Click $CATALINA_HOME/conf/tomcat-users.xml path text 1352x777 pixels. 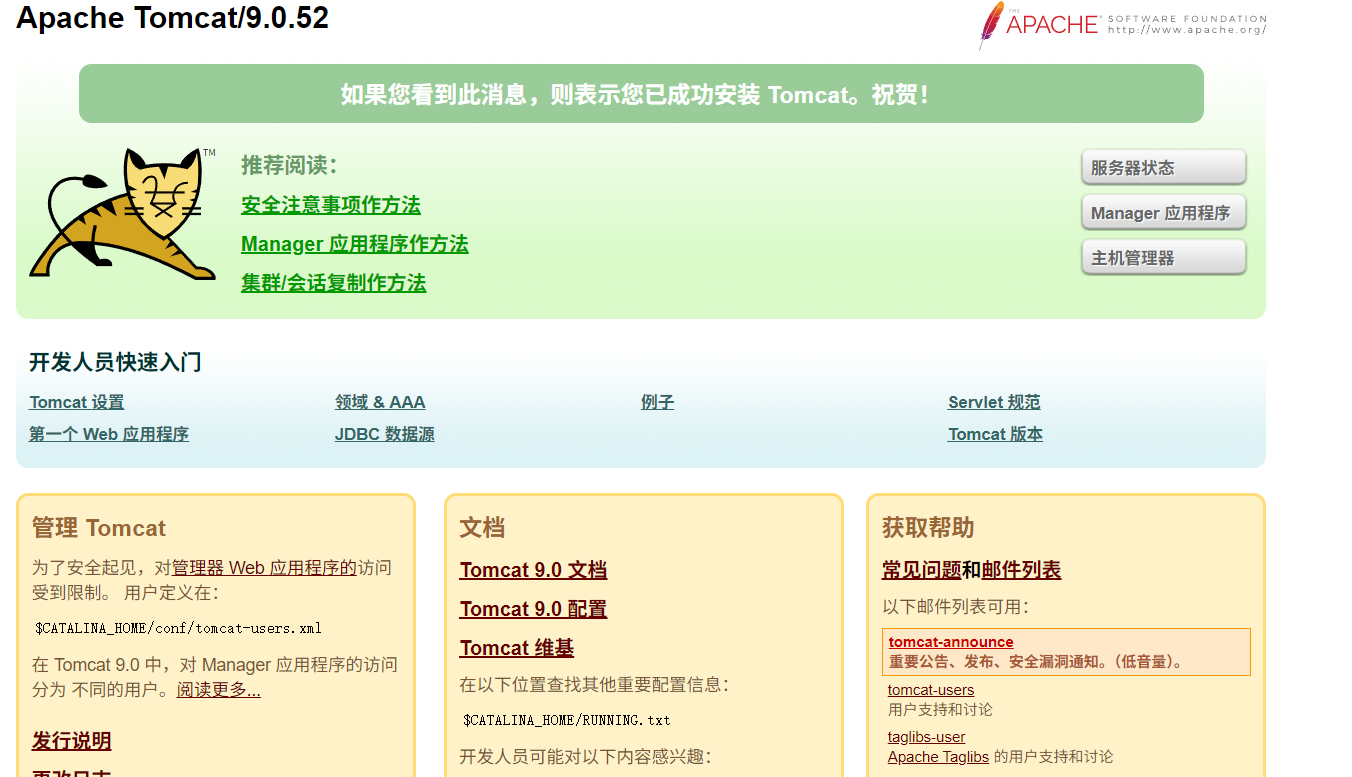coord(178,628)
